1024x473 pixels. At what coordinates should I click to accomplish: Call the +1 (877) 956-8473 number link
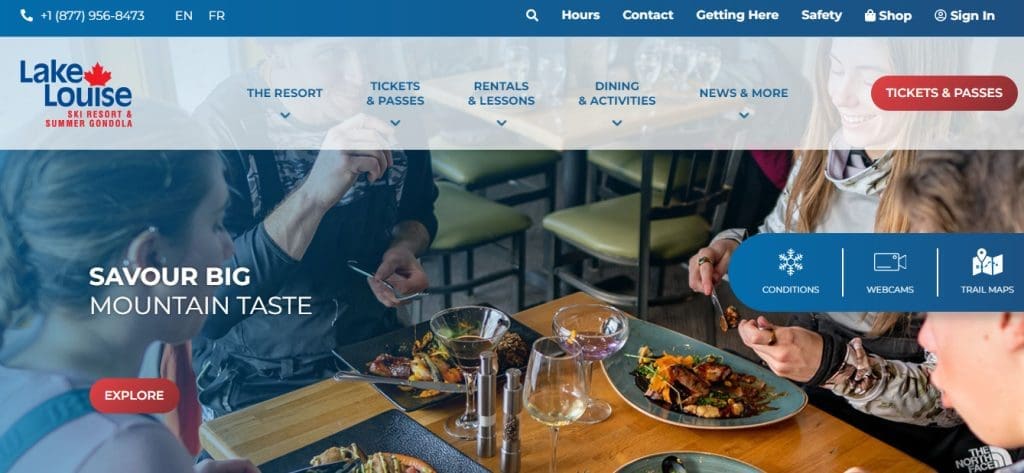coord(92,16)
